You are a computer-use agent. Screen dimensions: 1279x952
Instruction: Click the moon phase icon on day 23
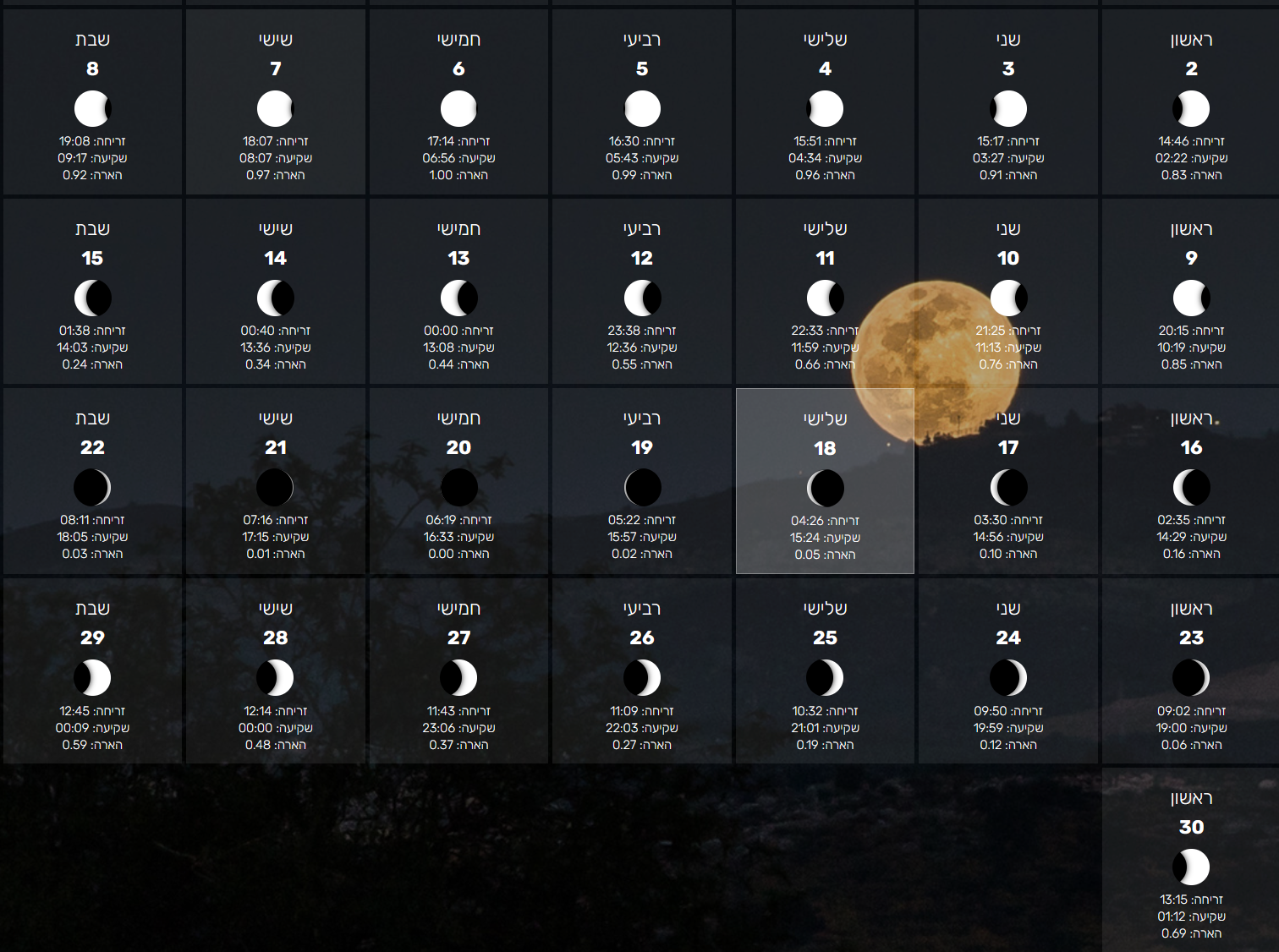click(1191, 678)
